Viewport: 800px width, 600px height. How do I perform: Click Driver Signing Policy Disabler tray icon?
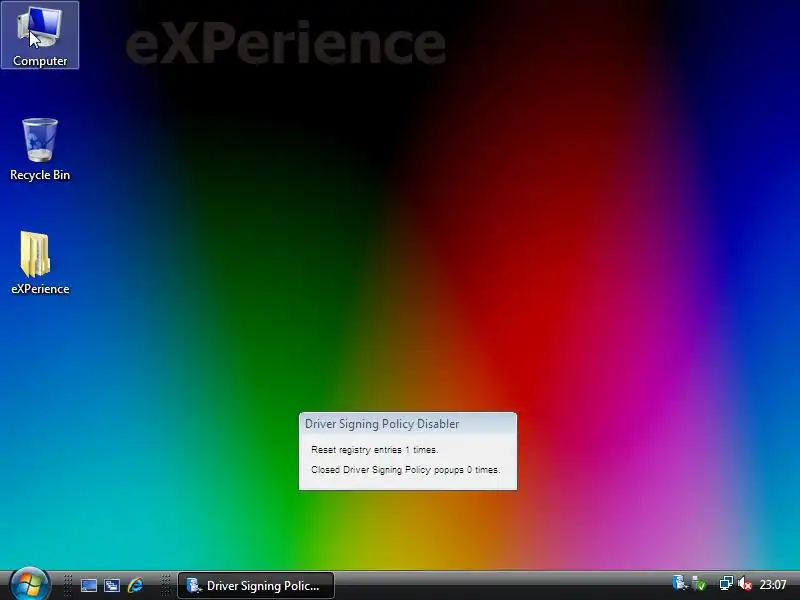680,583
